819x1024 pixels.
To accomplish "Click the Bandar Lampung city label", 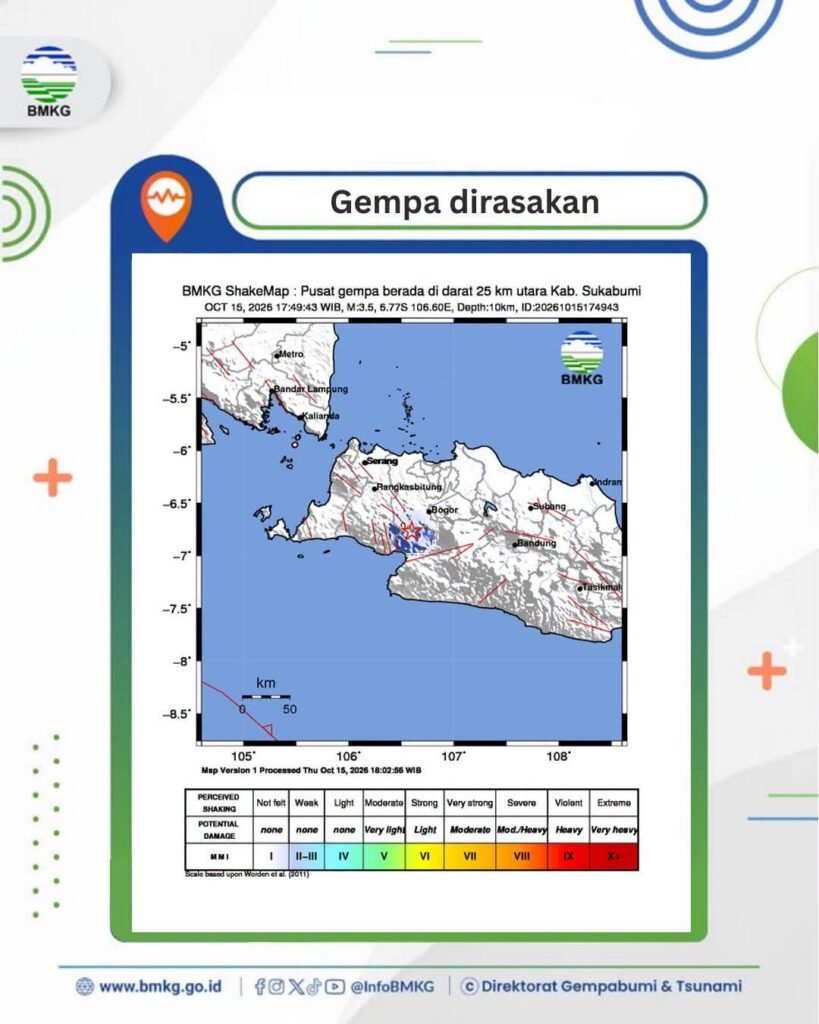I will pyautogui.click(x=311, y=389).
